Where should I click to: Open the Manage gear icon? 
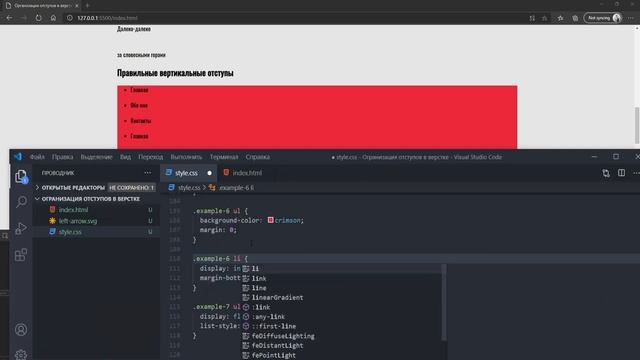click(21, 354)
